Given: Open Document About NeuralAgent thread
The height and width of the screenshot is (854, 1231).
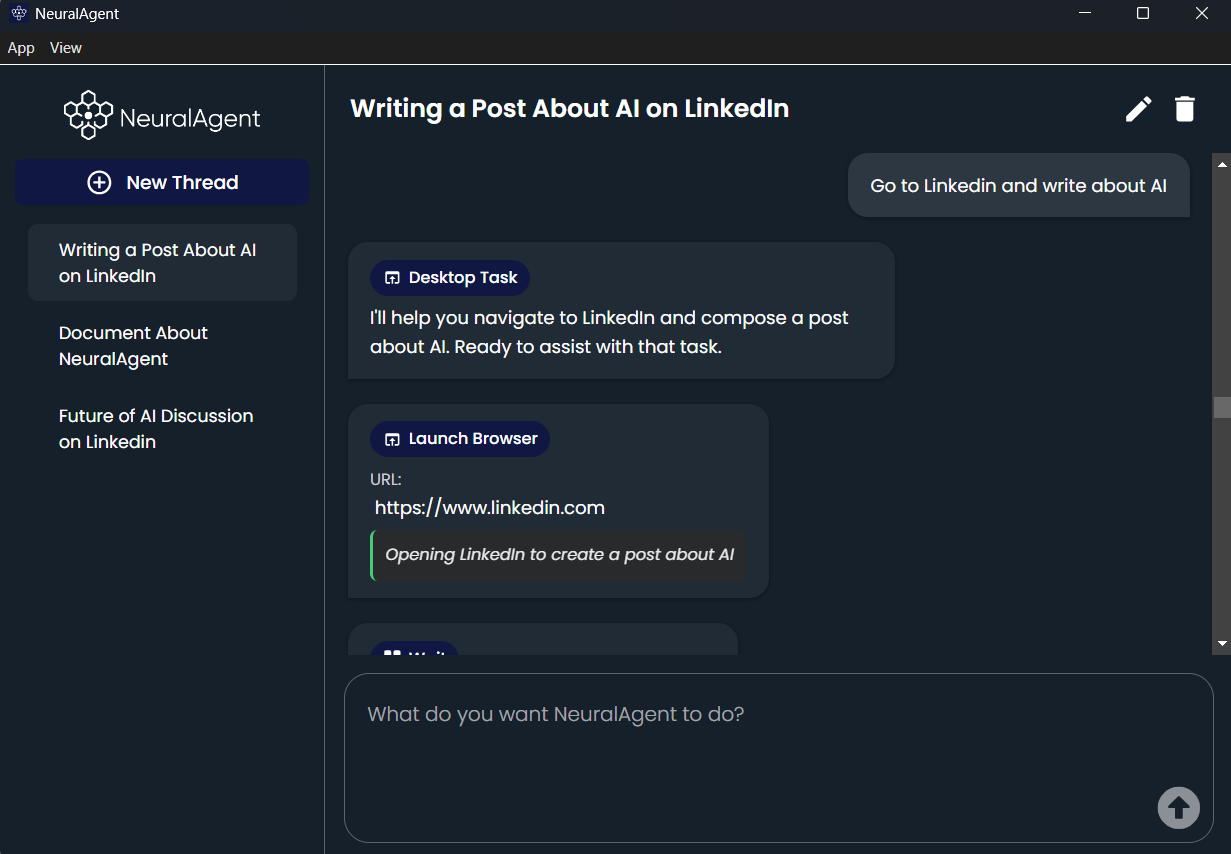Looking at the screenshot, I should (x=162, y=346).
